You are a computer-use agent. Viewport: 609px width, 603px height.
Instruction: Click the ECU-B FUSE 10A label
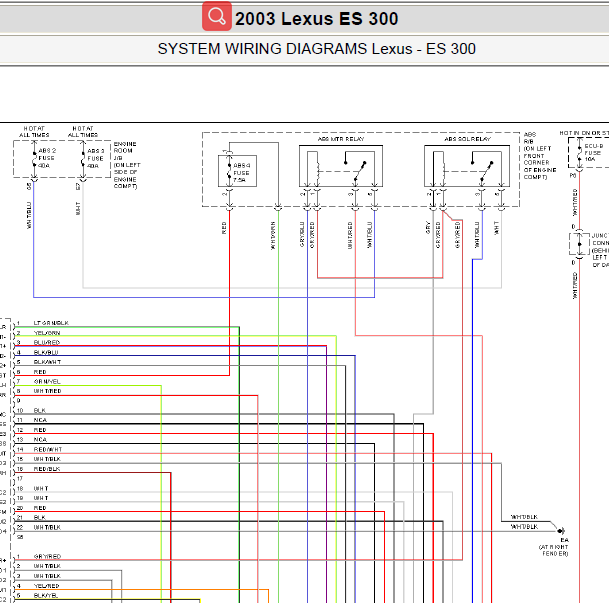click(593, 153)
